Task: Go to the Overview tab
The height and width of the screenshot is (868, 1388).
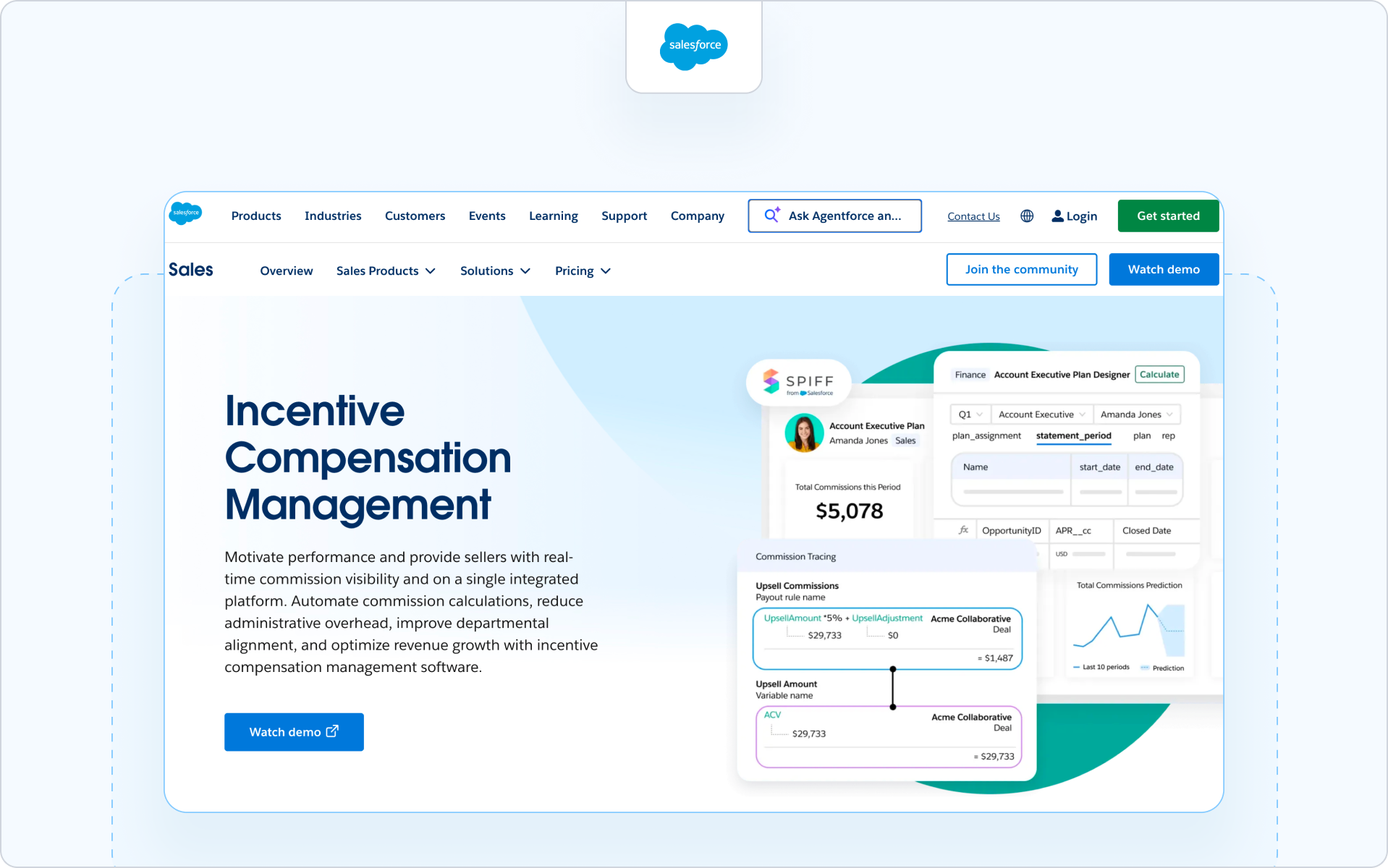Action: click(287, 271)
